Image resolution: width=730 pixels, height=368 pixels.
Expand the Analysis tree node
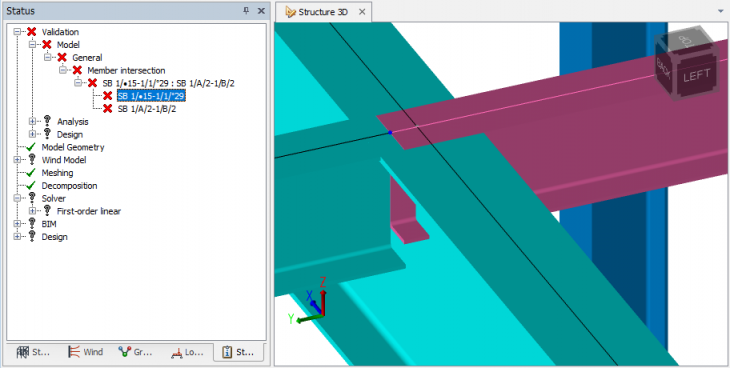pyautogui.click(x=32, y=122)
